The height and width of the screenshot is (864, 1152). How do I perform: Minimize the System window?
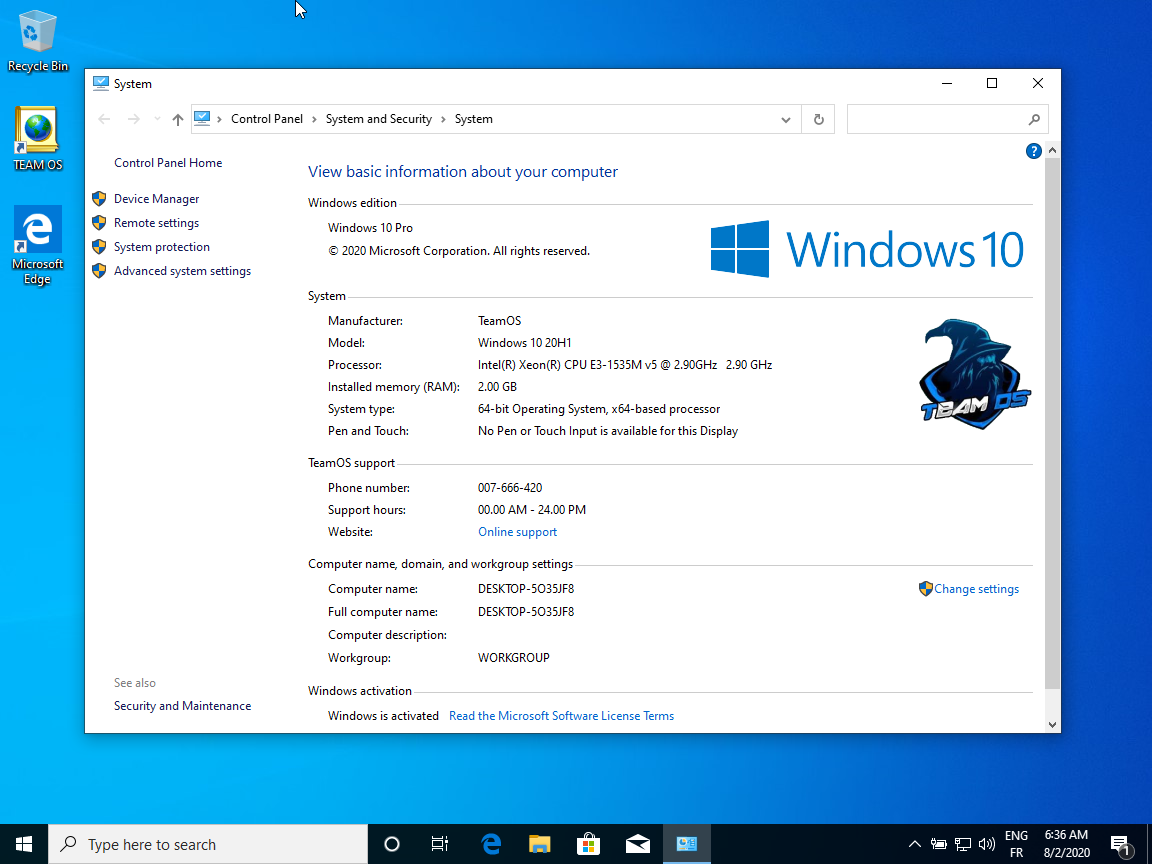pos(947,83)
